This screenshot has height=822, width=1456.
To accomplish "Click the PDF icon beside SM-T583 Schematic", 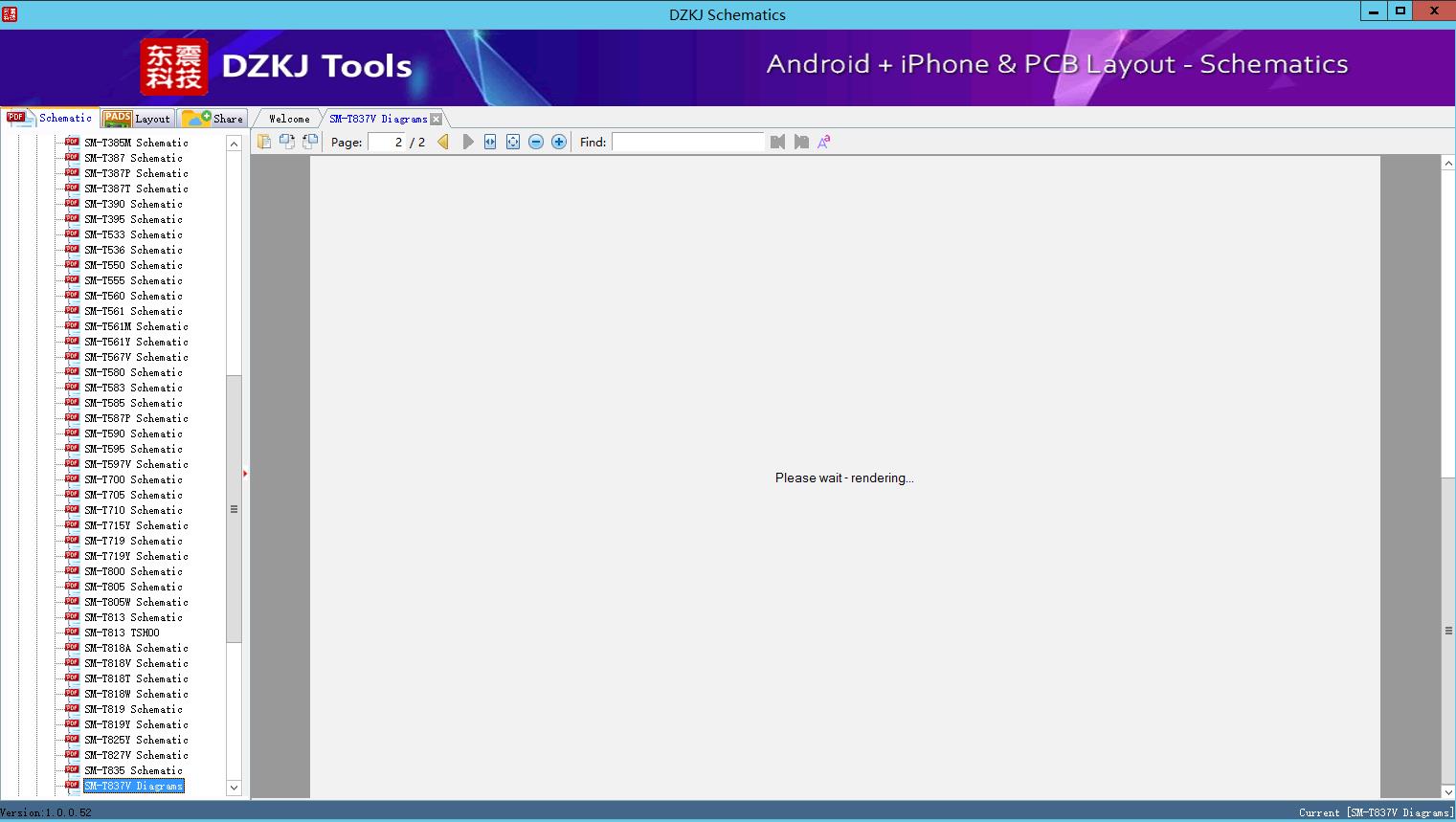I will pos(72,387).
